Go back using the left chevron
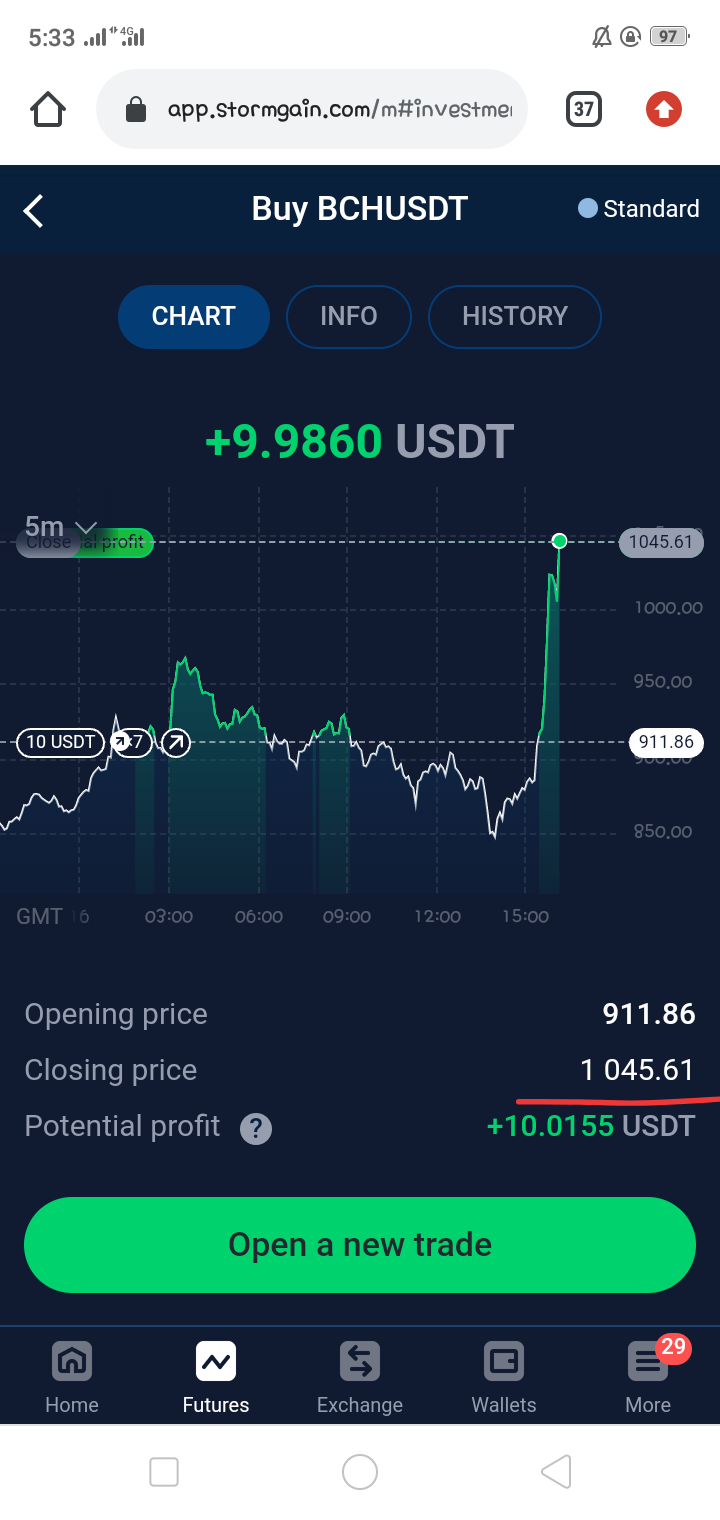Screen dimensions: 720x1520 click(33, 210)
